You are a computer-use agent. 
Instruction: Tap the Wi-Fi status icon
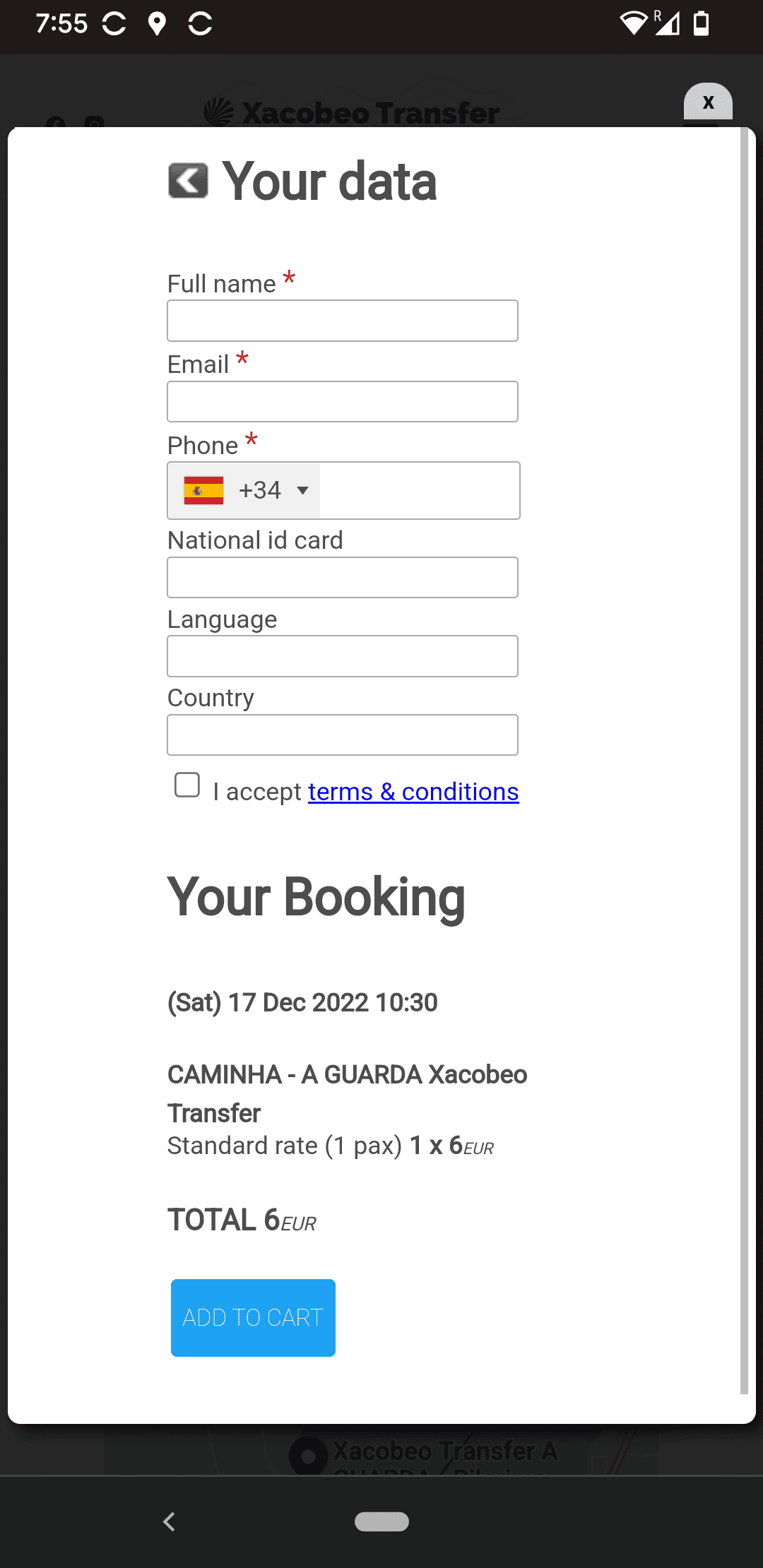[x=633, y=24]
